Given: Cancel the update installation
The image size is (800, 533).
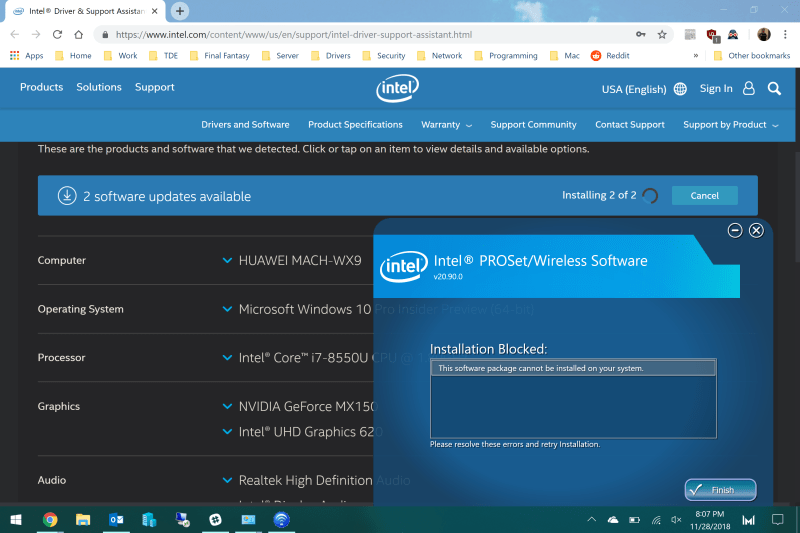Looking at the screenshot, I should point(705,195).
